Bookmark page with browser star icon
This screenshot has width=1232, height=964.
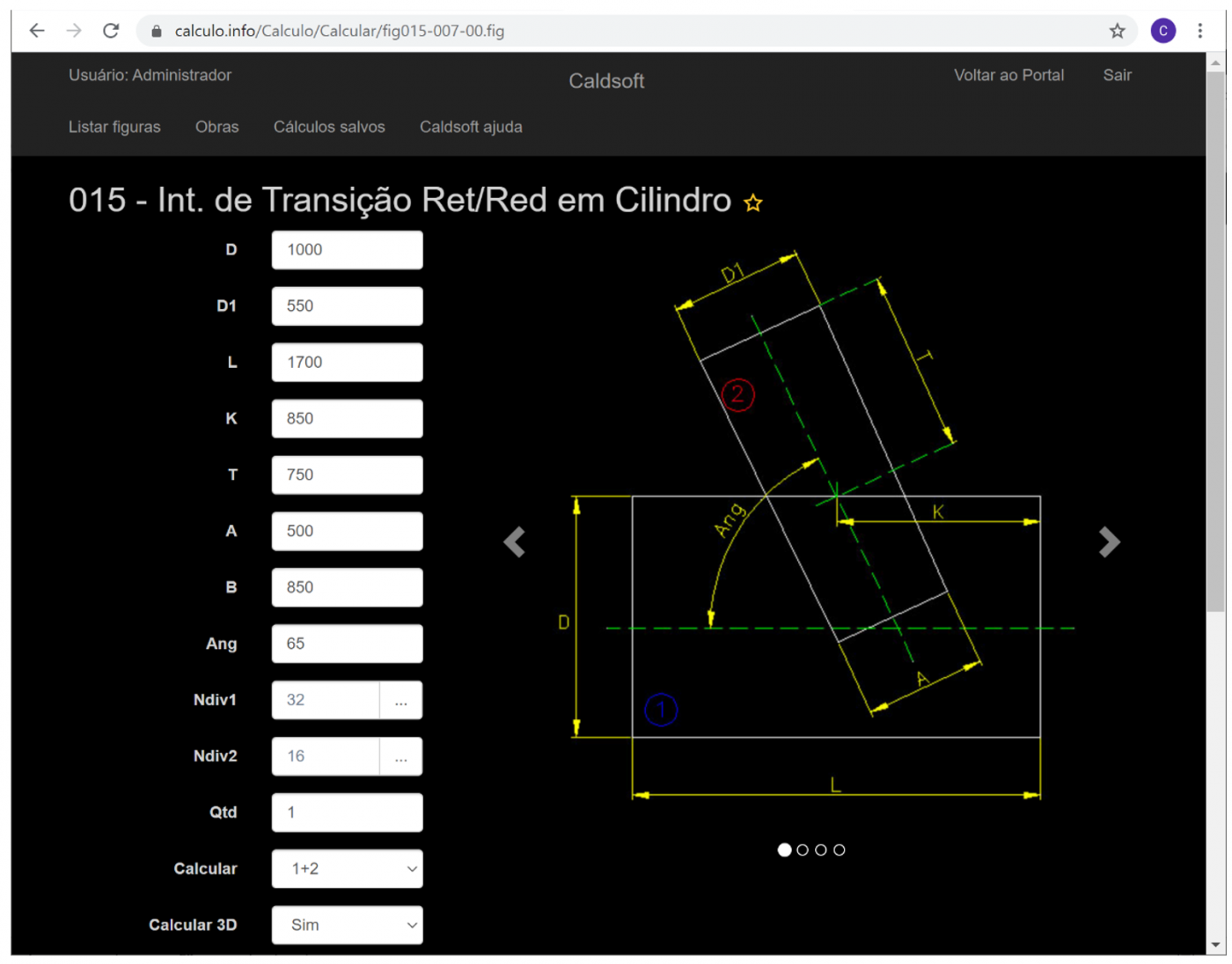[x=1117, y=31]
